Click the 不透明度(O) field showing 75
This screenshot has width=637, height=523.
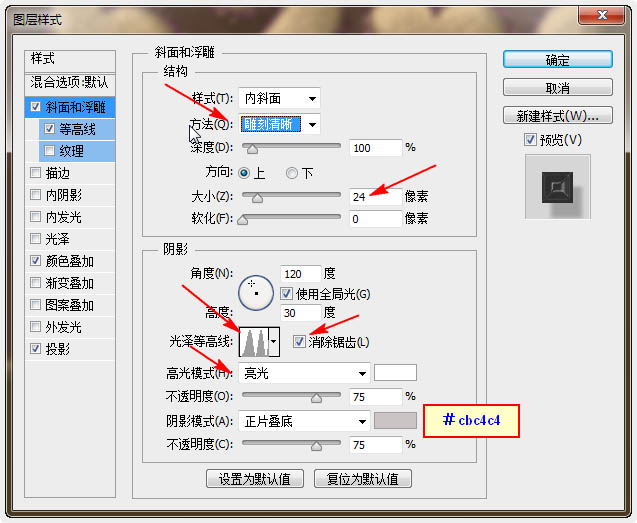point(375,397)
